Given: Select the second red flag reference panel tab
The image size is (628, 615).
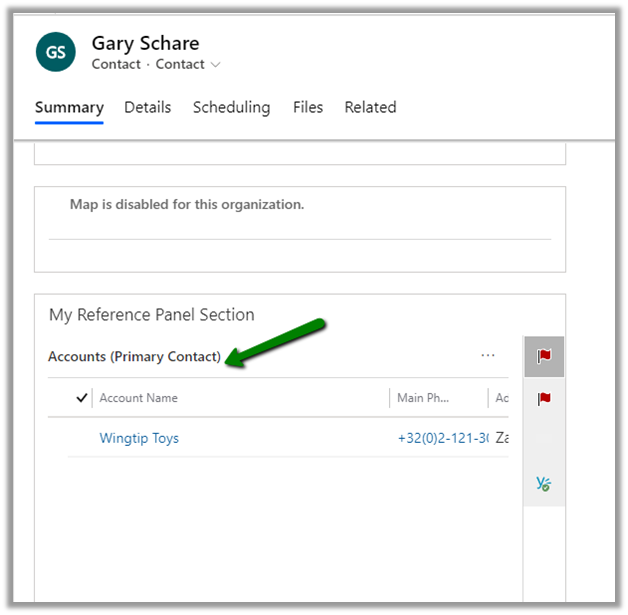Looking at the screenshot, I should 544,399.
